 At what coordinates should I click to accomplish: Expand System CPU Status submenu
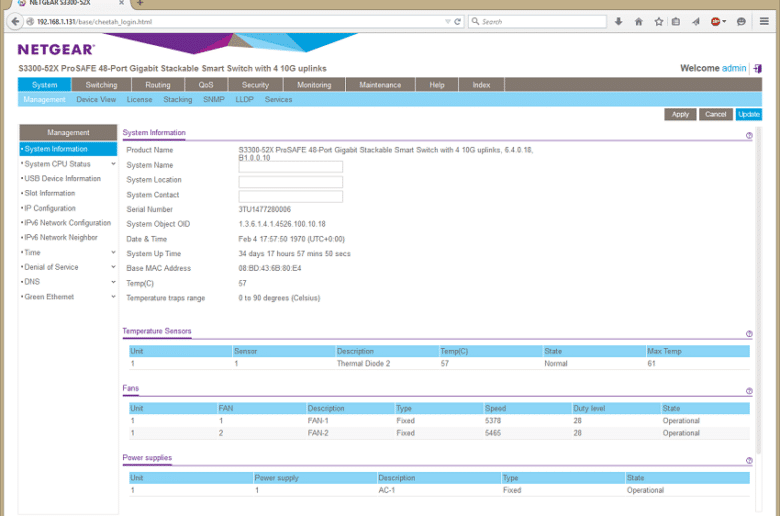click(113, 164)
